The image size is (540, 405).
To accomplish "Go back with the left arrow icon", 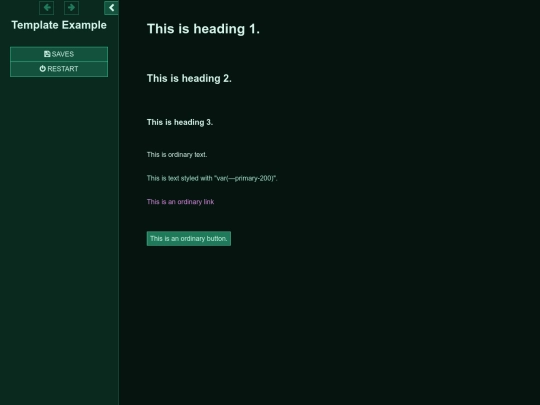I will click(46, 8).
